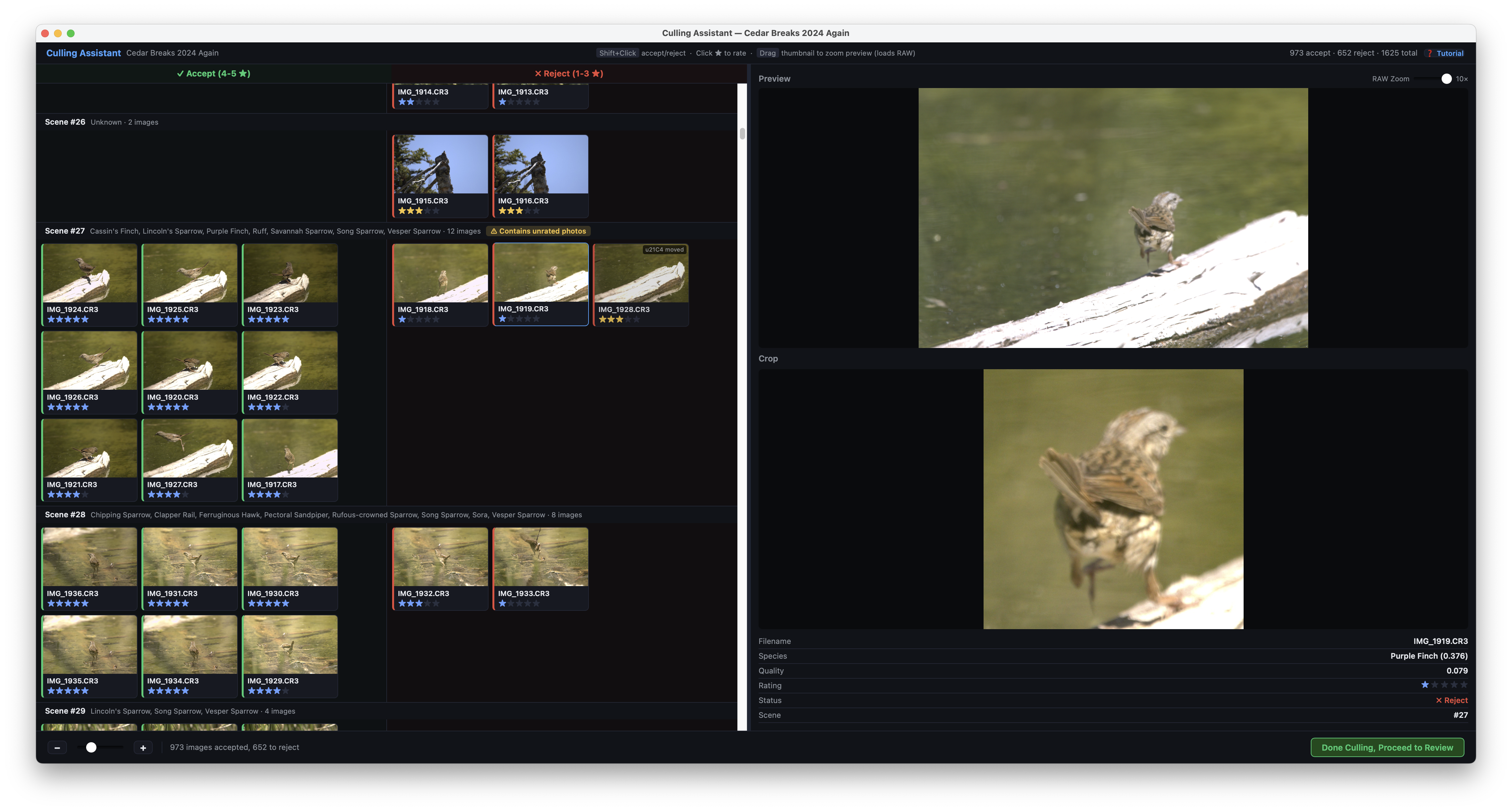Collapse the Scene #27 section header
Image resolution: width=1512 pixels, height=811 pixels.
pos(65,231)
